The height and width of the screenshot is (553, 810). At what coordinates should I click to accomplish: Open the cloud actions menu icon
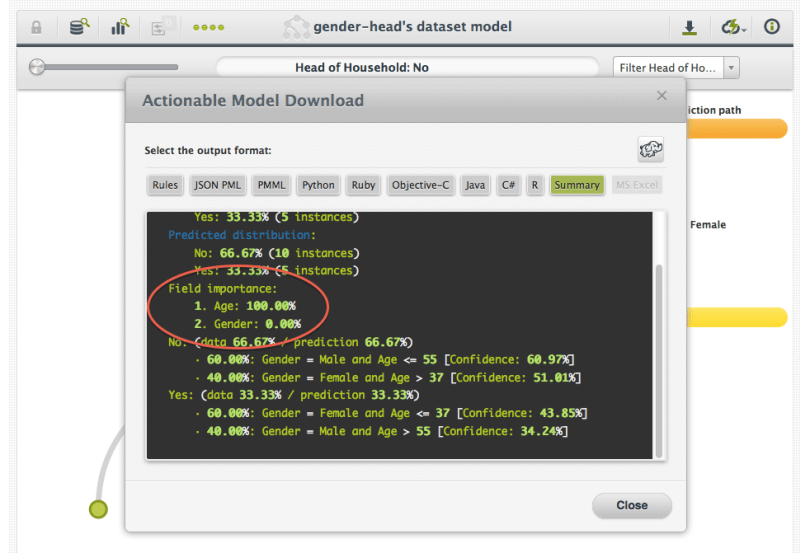[x=732, y=27]
